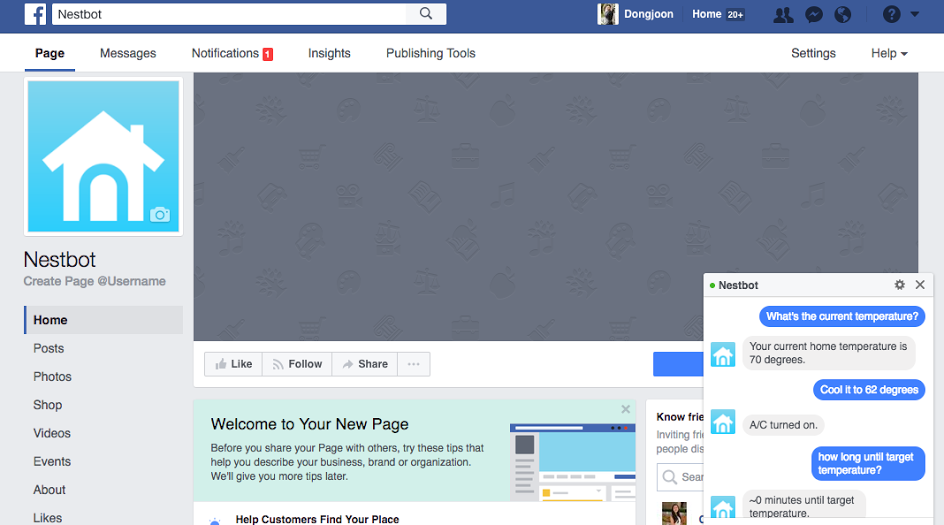Click 'how long until target temperature?' message
The height and width of the screenshot is (525, 944).
click(x=868, y=463)
